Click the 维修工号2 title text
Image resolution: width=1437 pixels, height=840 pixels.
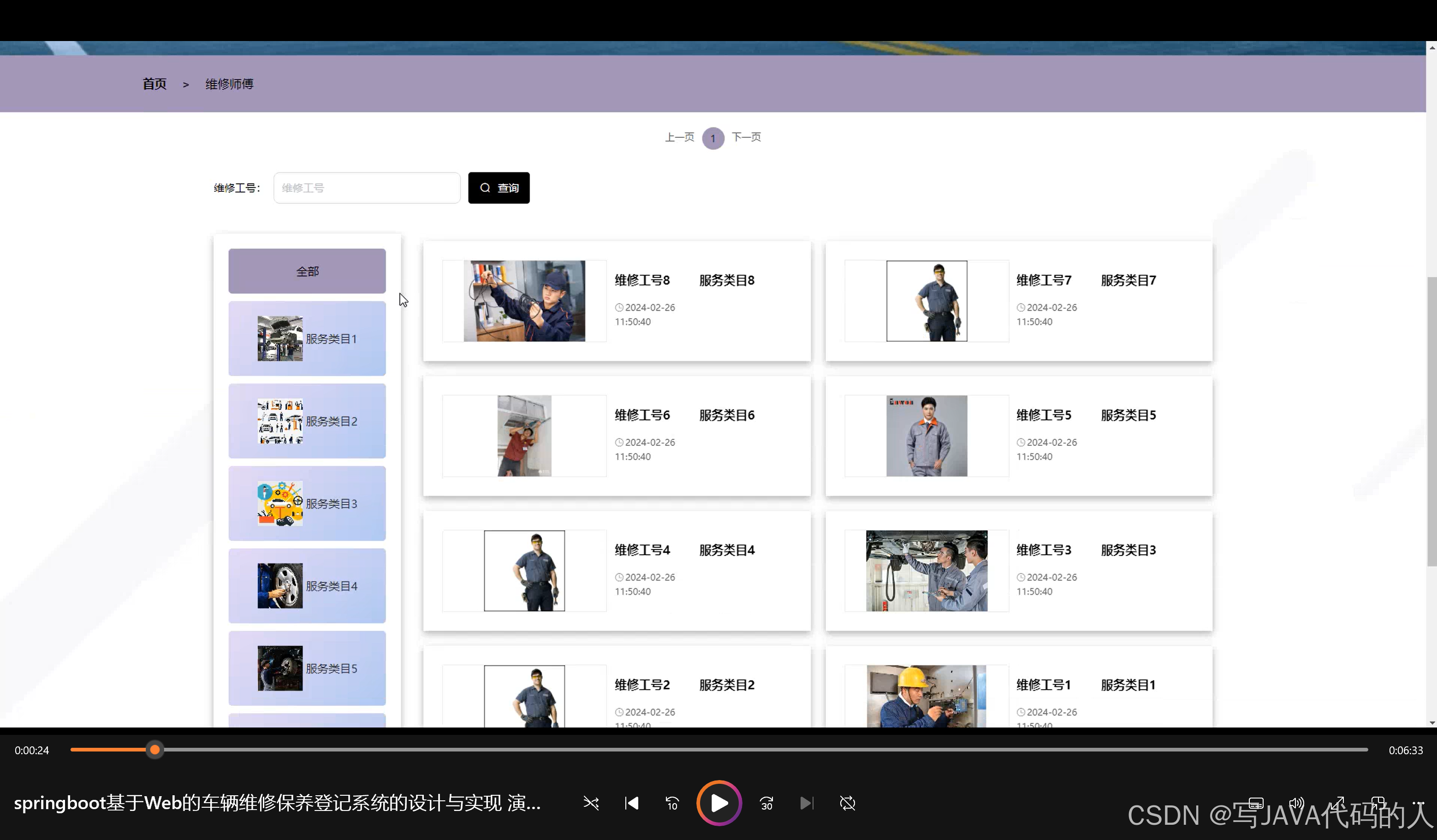642,685
